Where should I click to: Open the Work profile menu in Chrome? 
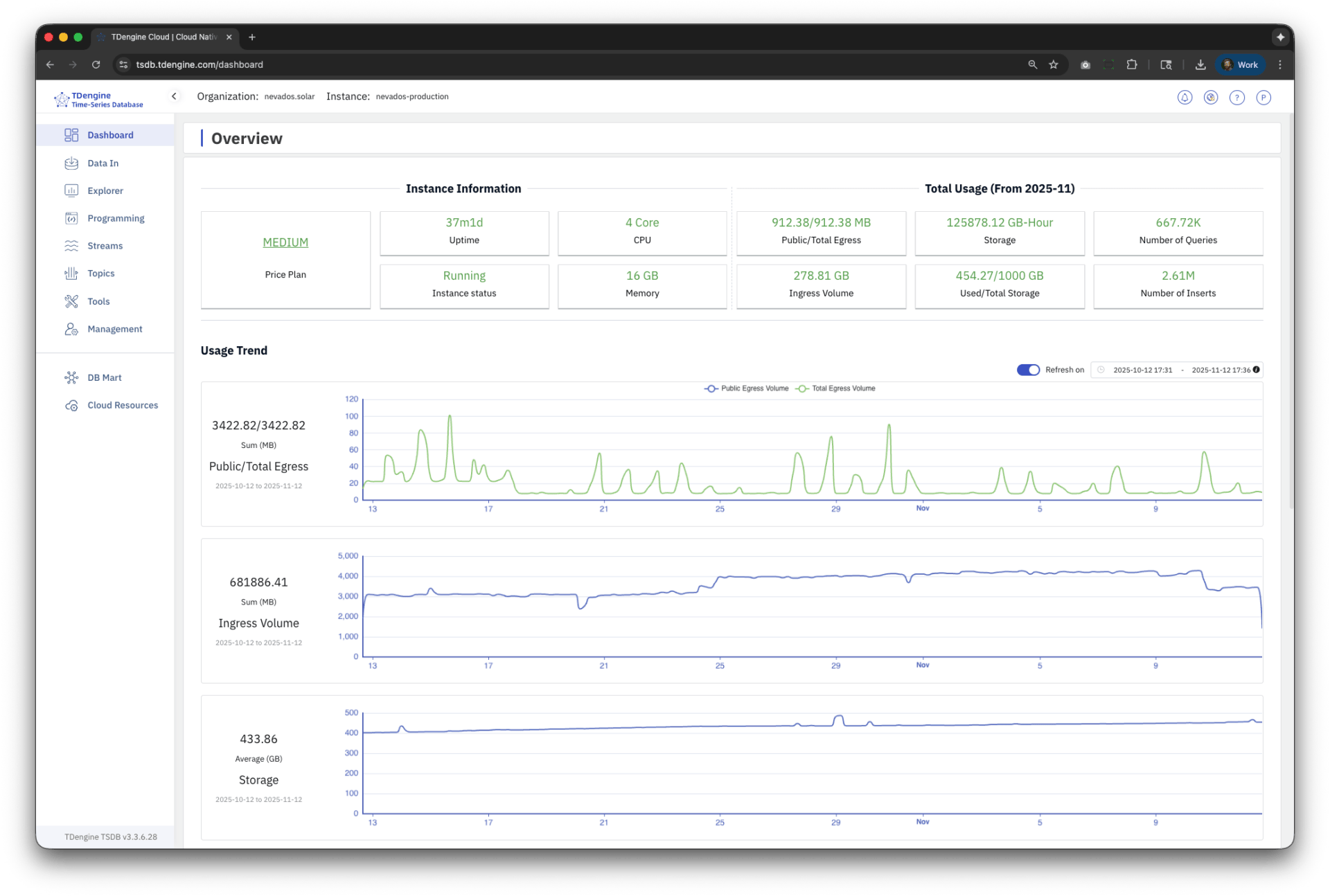pyautogui.click(x=1240, y=64)
